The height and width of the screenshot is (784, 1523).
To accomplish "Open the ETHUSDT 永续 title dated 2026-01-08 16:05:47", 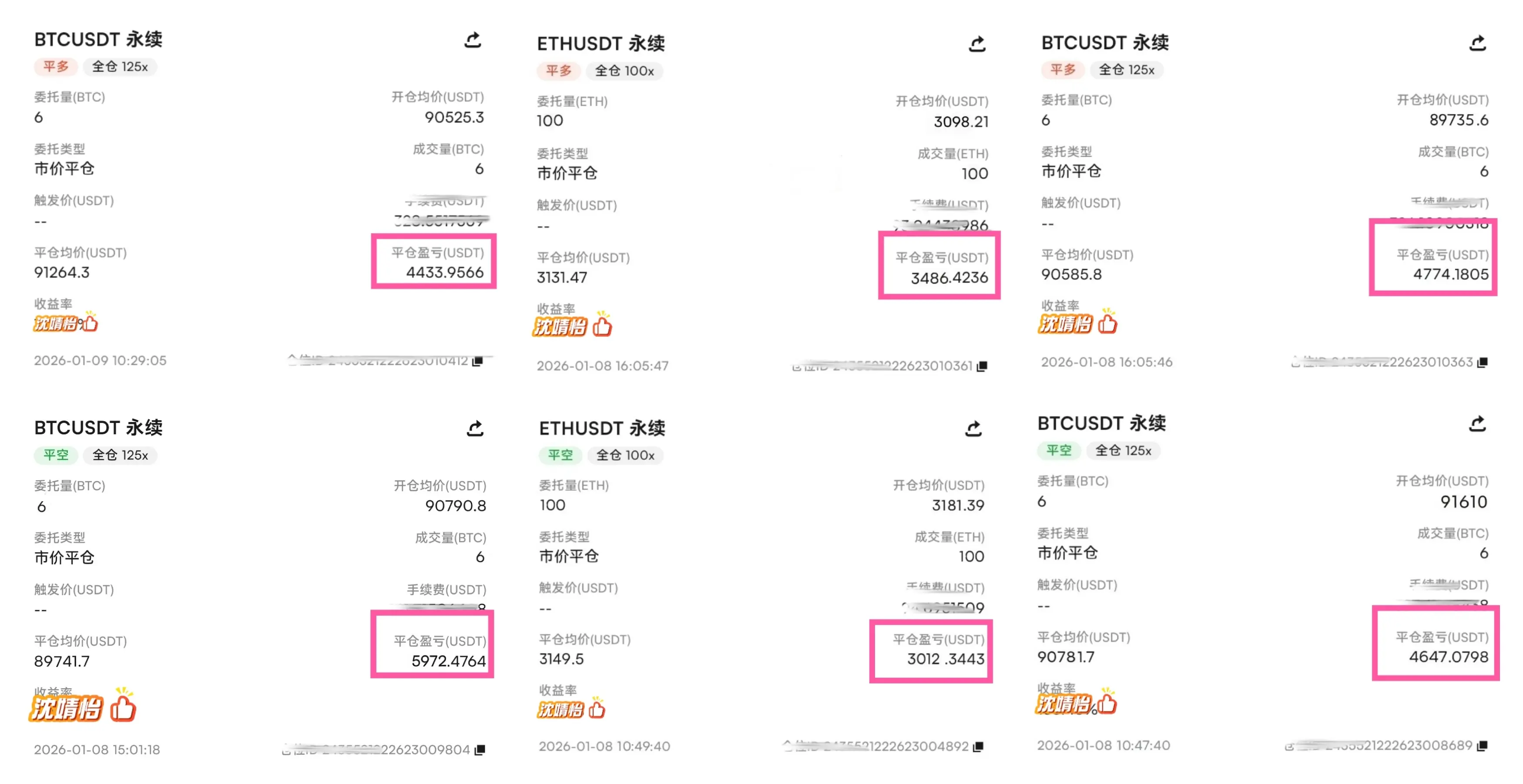I will (600, 44).
